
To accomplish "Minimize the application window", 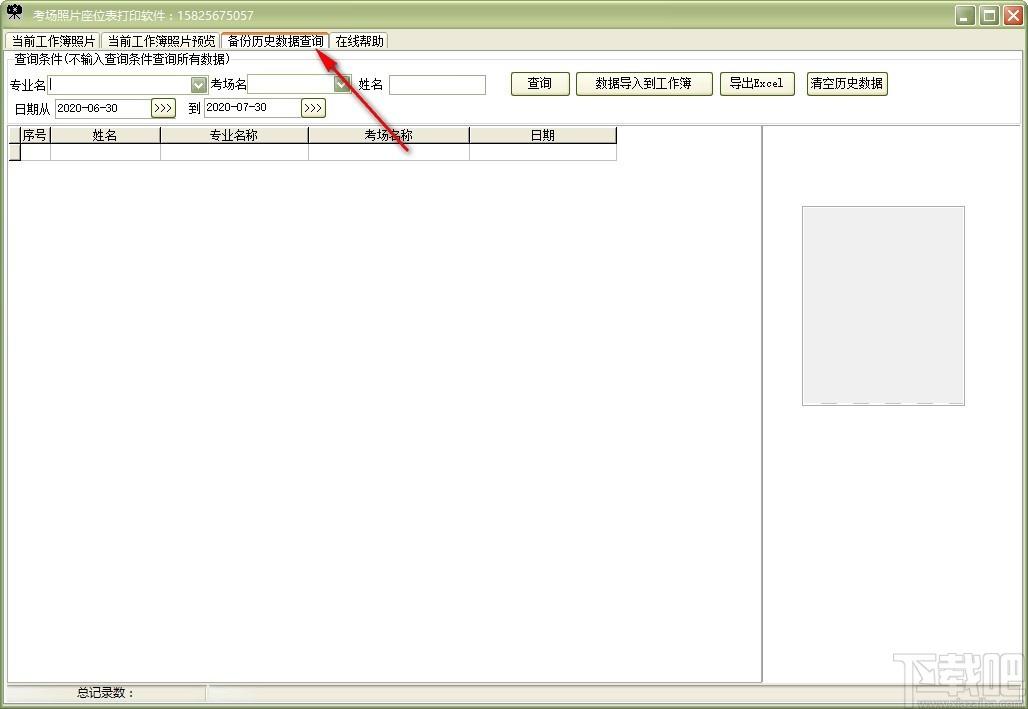I will [964, 15].
